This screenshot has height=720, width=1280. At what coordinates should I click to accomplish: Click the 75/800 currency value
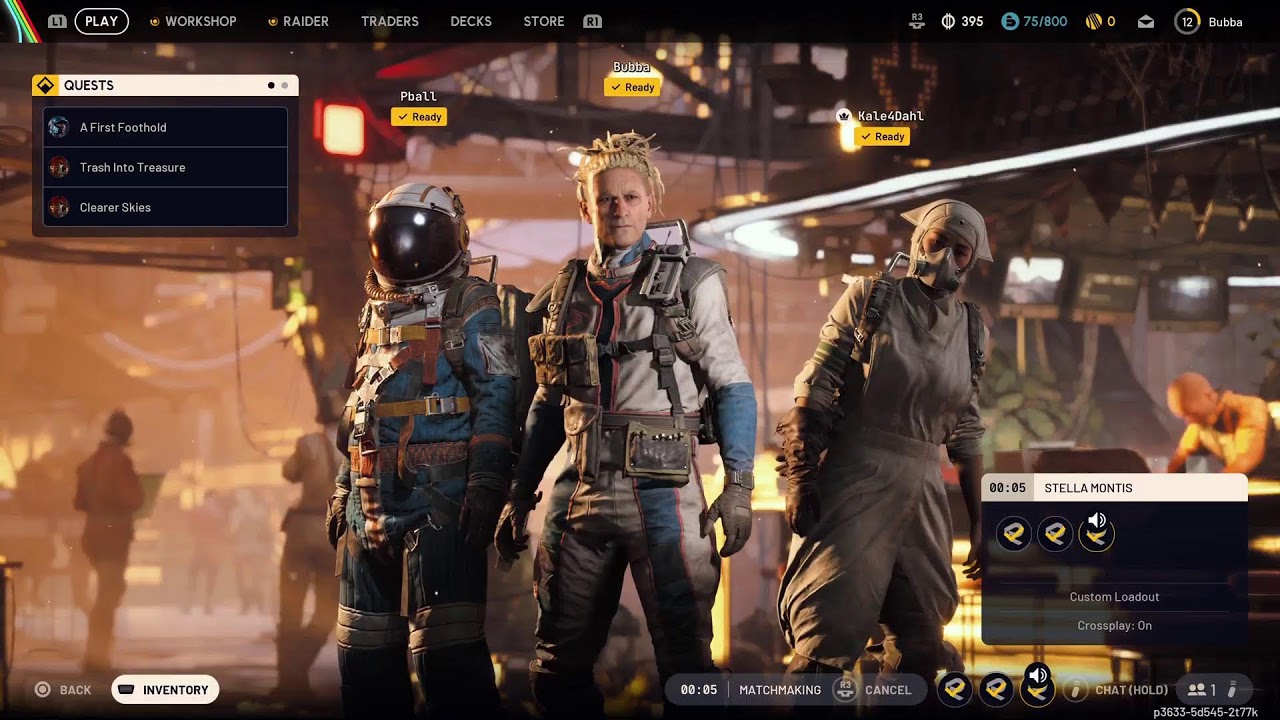[x=1045, y=21]
